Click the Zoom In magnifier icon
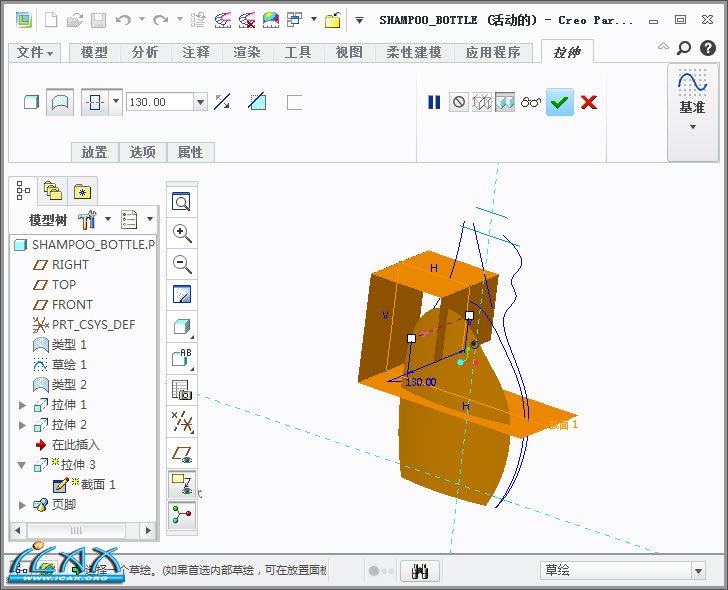This screenshot has width=728, height=590. pos(182,233)
